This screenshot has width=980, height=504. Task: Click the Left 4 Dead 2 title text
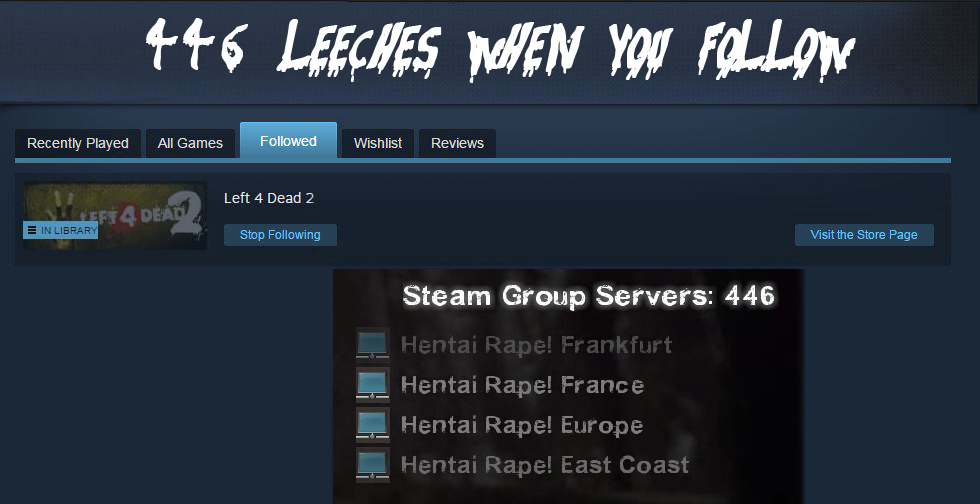pyautogui.click(x=269, y=198)
